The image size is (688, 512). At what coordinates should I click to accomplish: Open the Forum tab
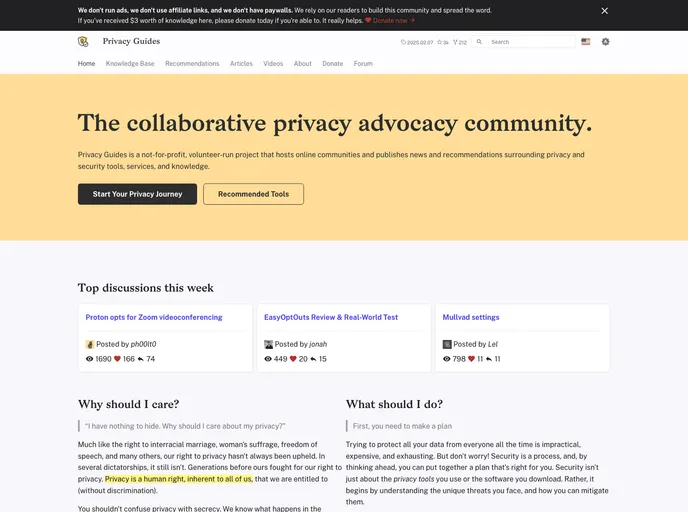point(363,64)
